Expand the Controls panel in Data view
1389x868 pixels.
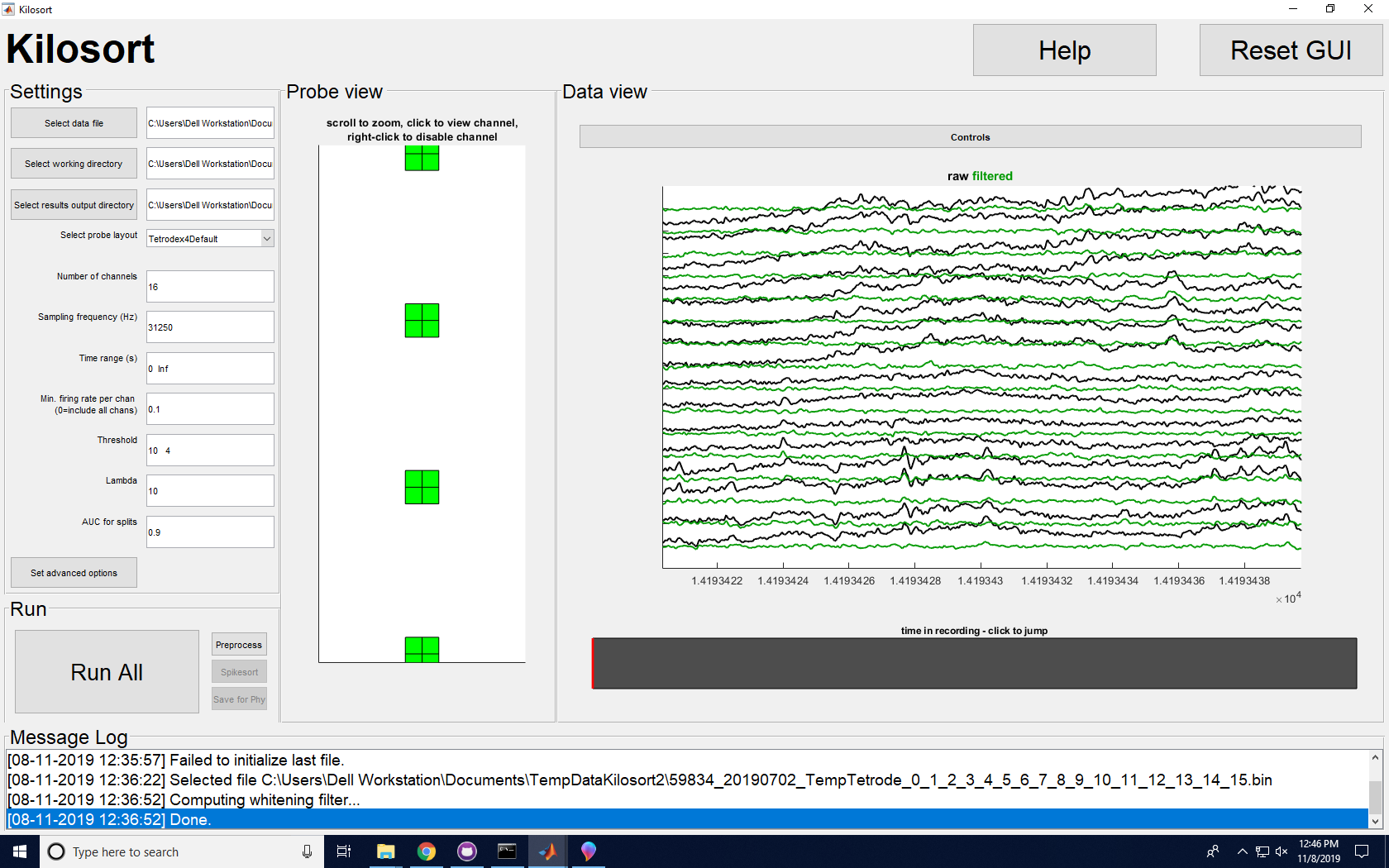pyautogui.click(x=969, y=136)
